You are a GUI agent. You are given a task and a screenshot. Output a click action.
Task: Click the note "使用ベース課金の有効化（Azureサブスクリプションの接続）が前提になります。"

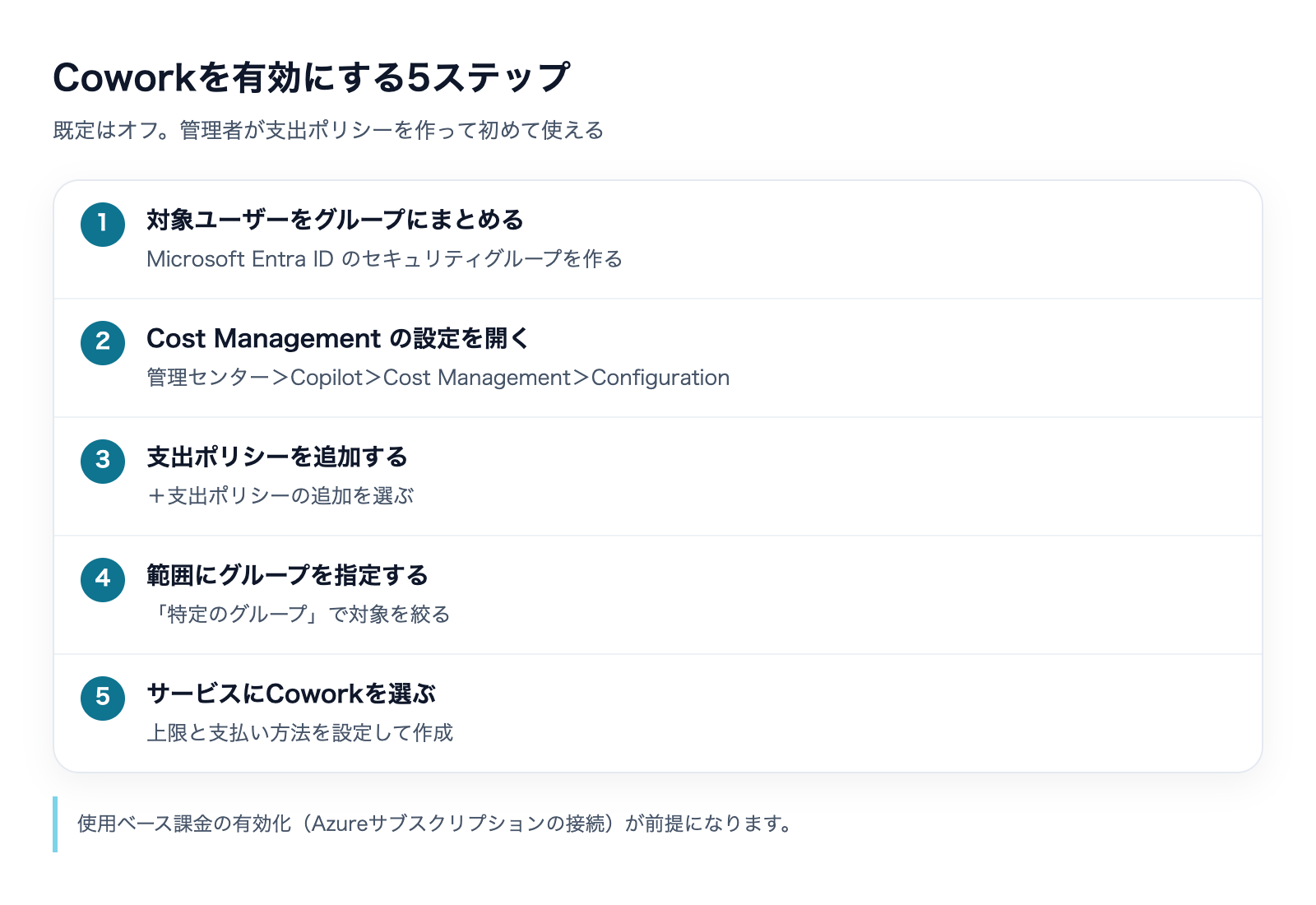point(435,824)
